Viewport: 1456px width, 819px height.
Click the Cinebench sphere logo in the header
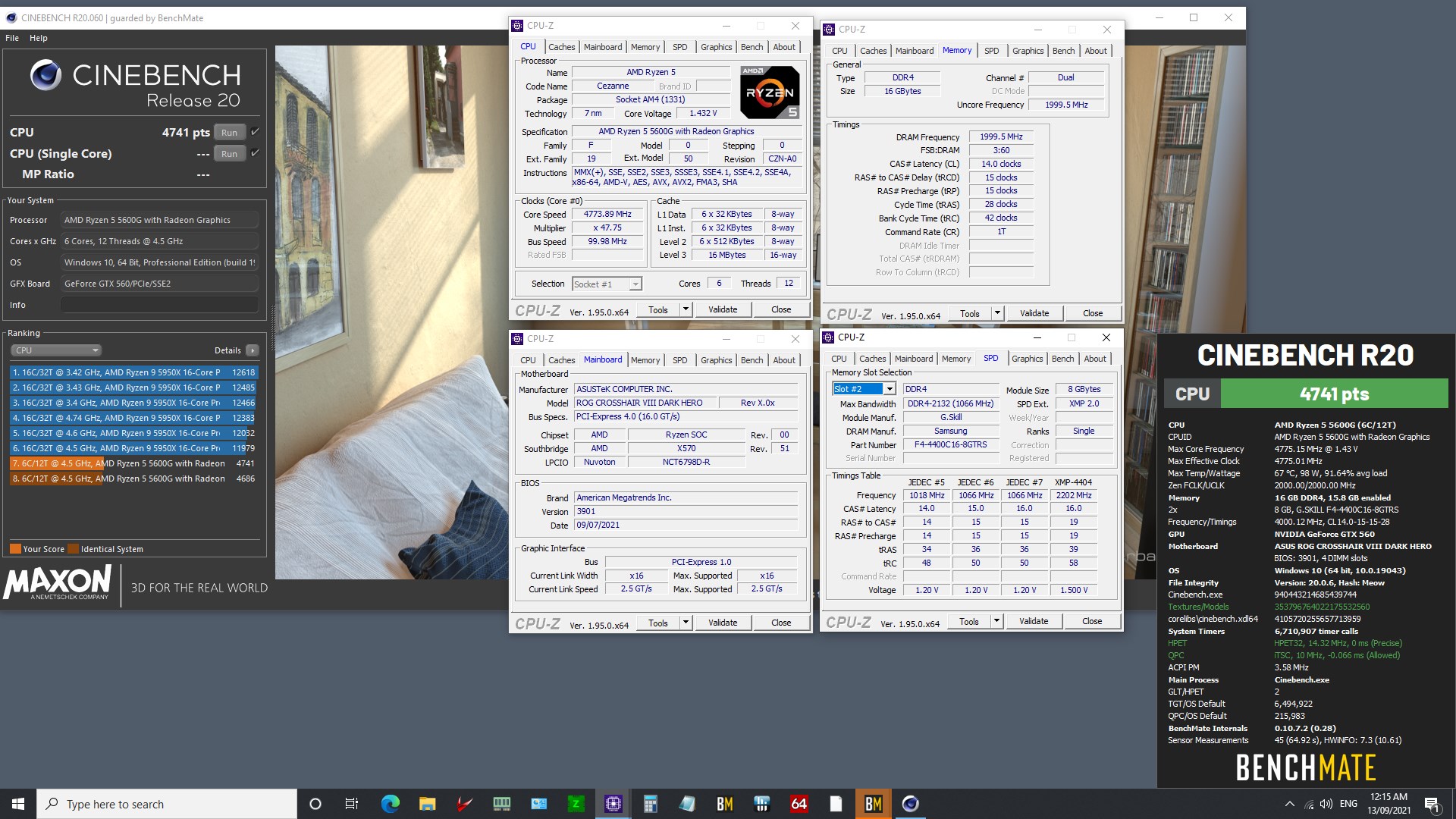pos(45,75)
